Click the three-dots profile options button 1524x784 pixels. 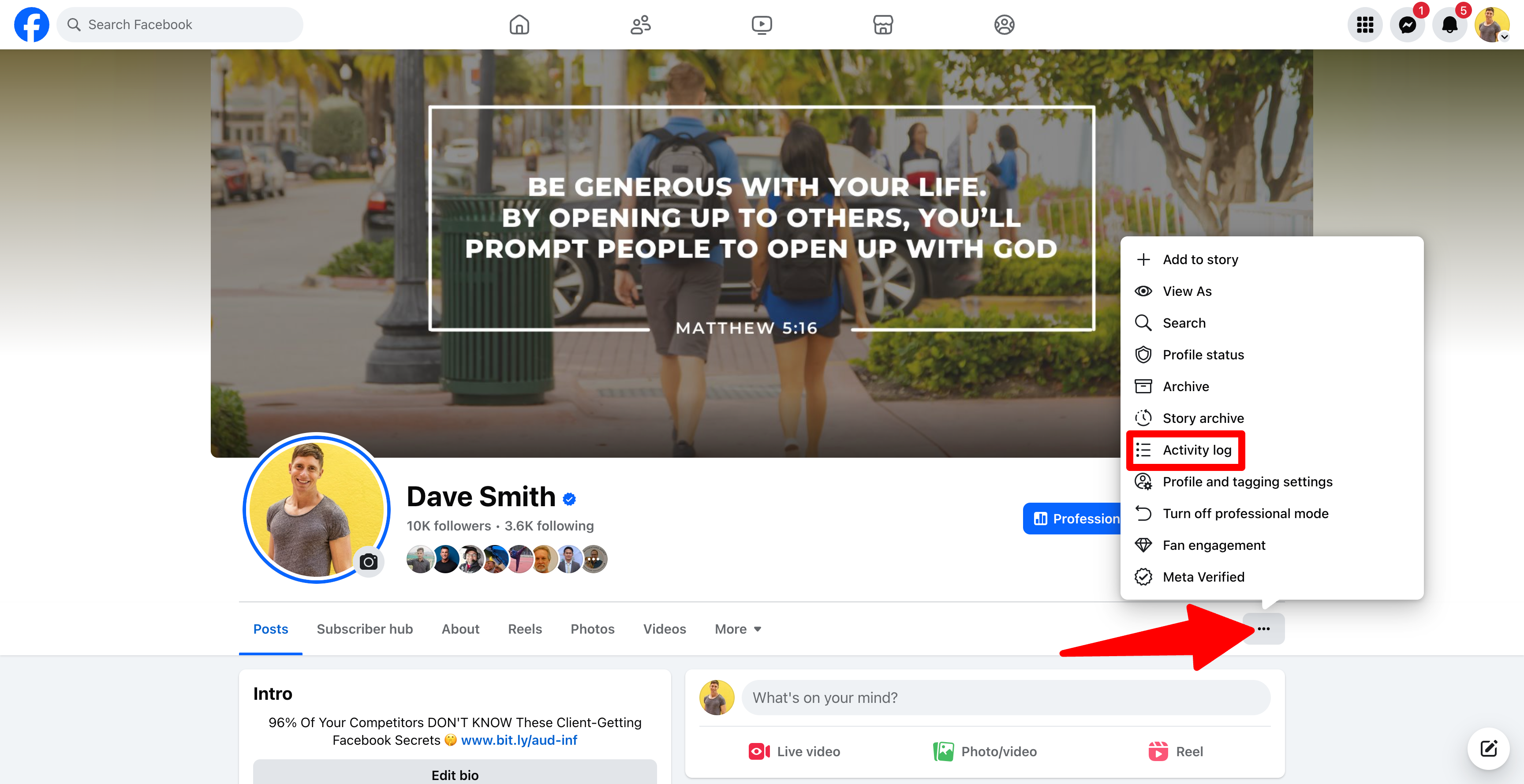pos(1264,628)
